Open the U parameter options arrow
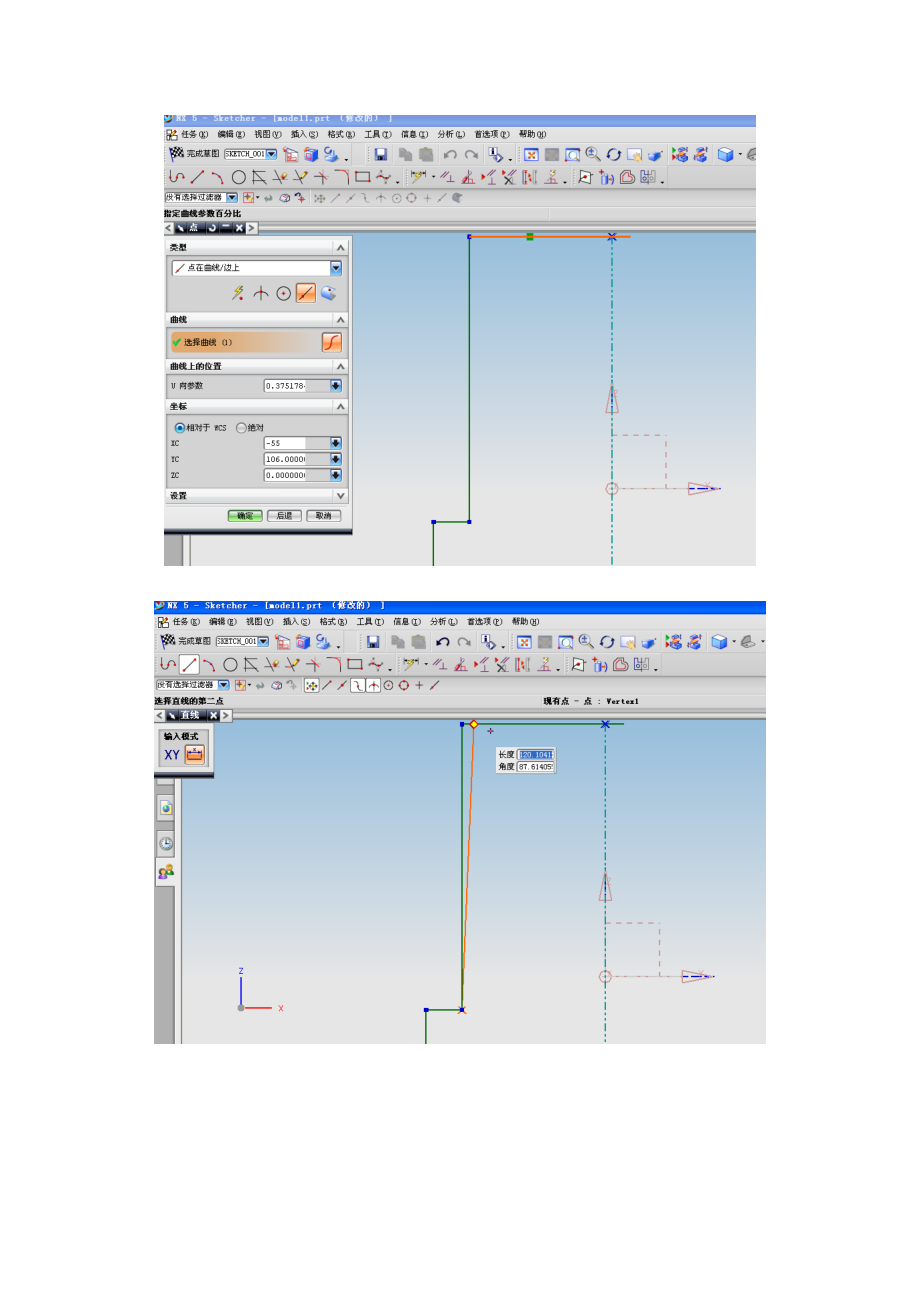Image resolution: width=920 pixels, height=1302 pixels. coord(336,386)
